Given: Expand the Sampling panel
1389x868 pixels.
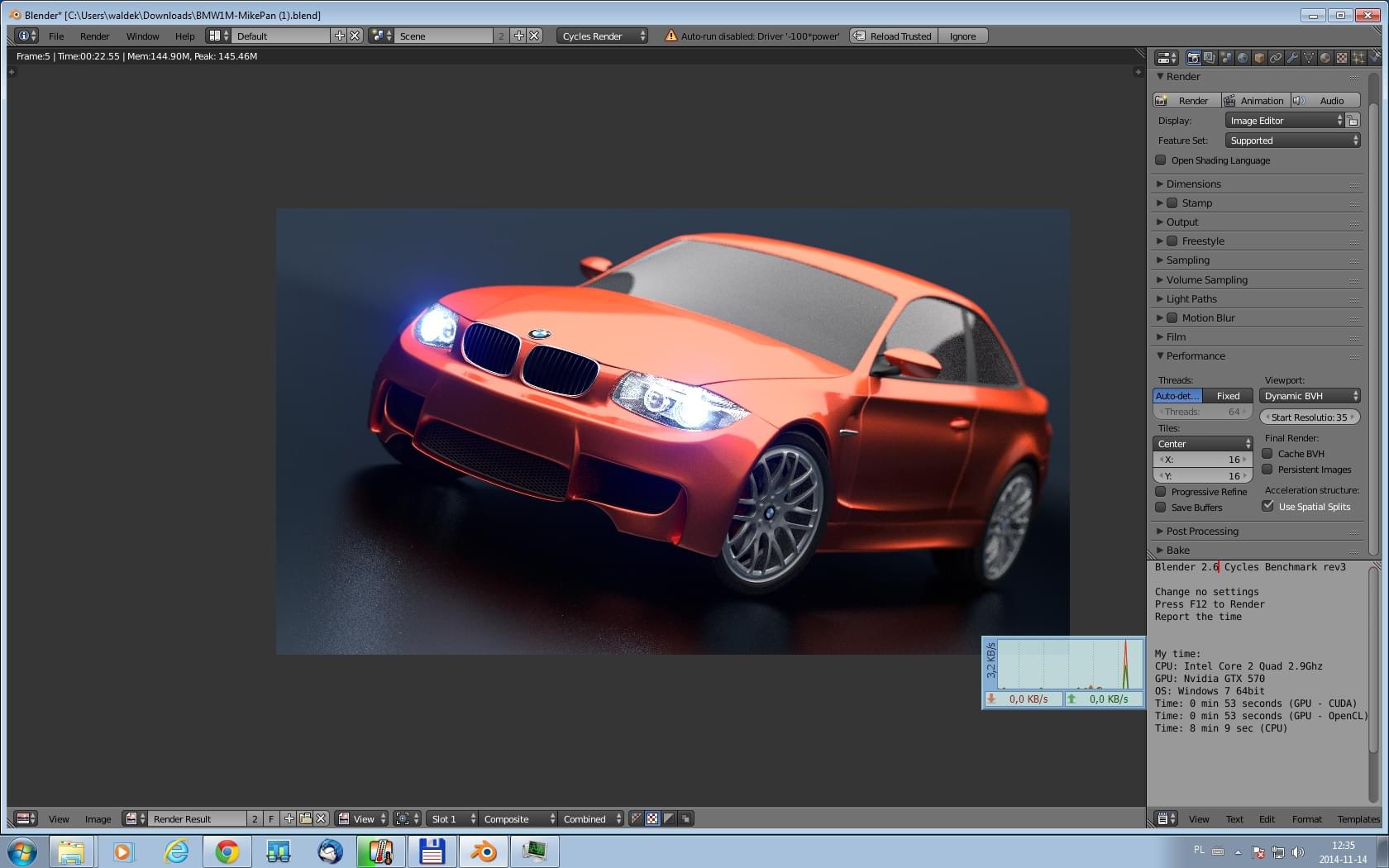Looking at the screenshot, I should pos(1187,260).
